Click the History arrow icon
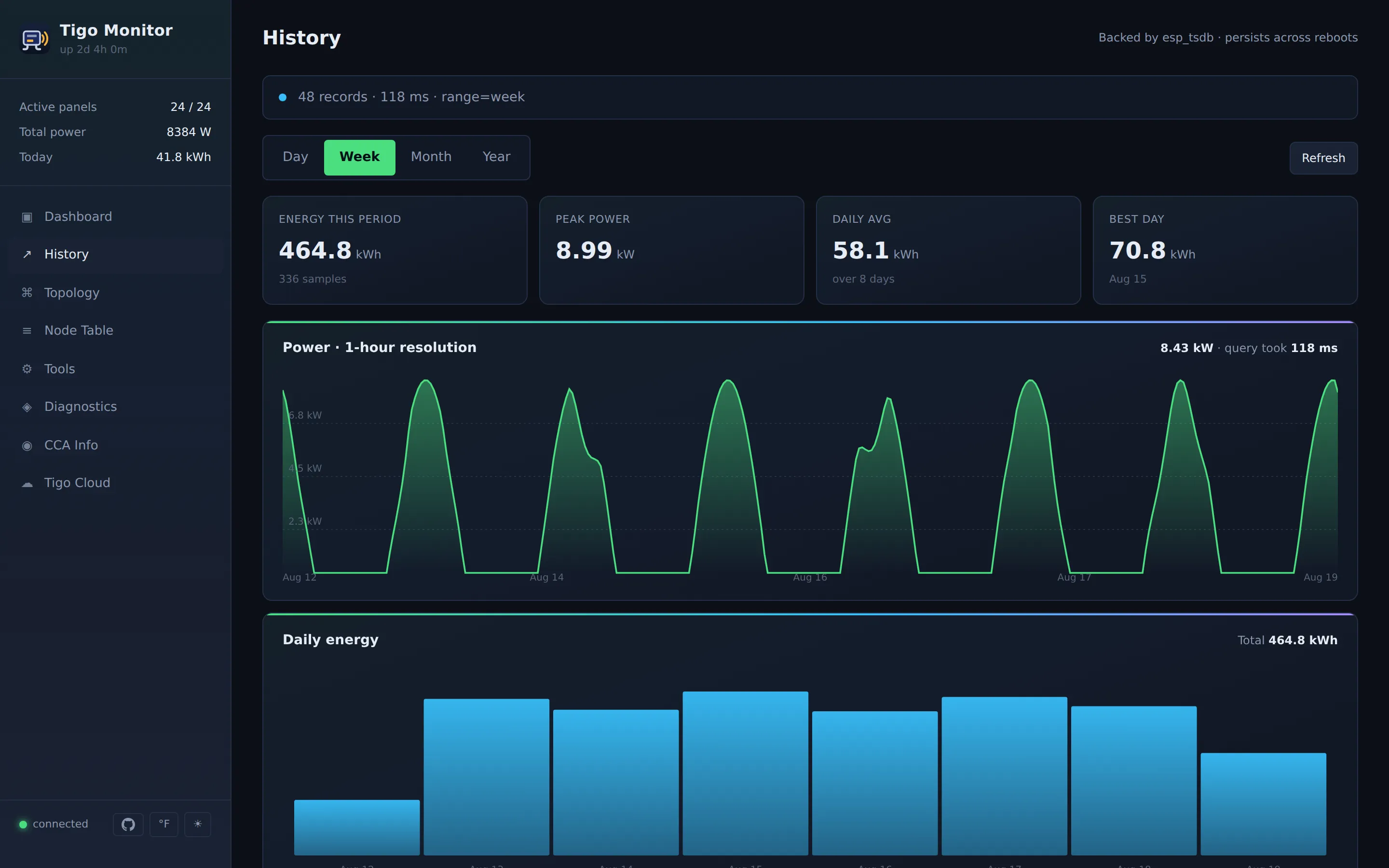Image resolution: width=1389 pixels, height=868 pixels. (x=27, y=254)
